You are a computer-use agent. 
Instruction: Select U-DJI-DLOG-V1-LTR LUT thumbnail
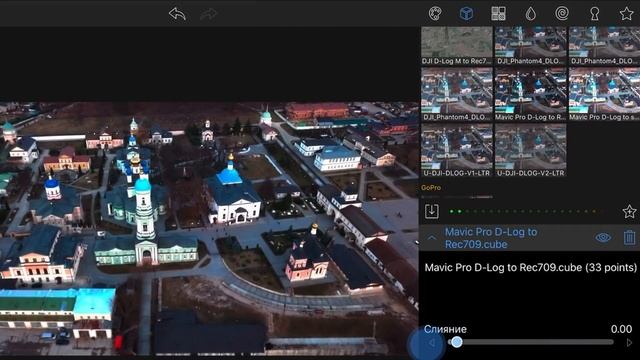click(457, 150)
